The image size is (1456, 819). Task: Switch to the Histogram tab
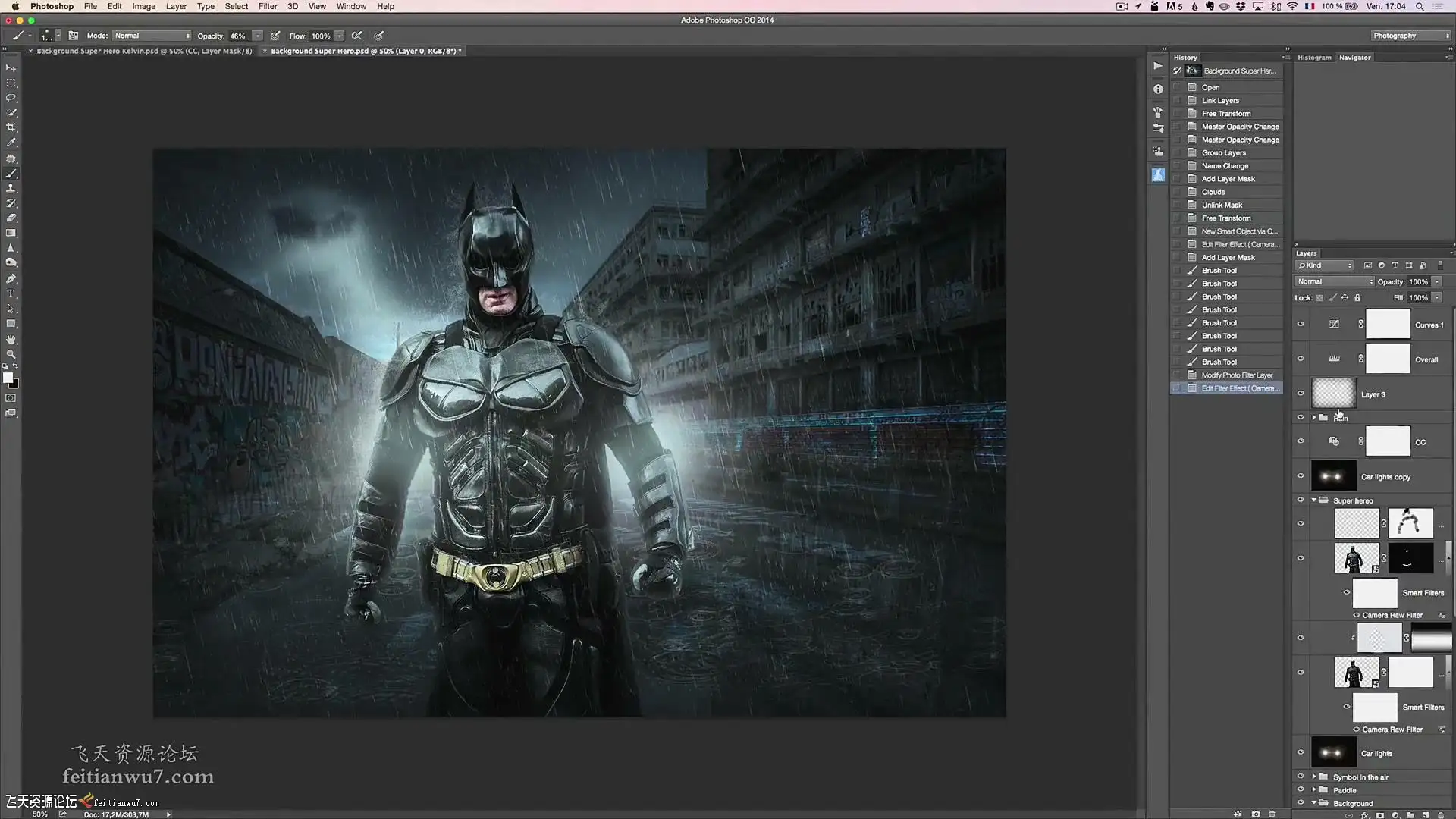click(x=1313, y=58)
